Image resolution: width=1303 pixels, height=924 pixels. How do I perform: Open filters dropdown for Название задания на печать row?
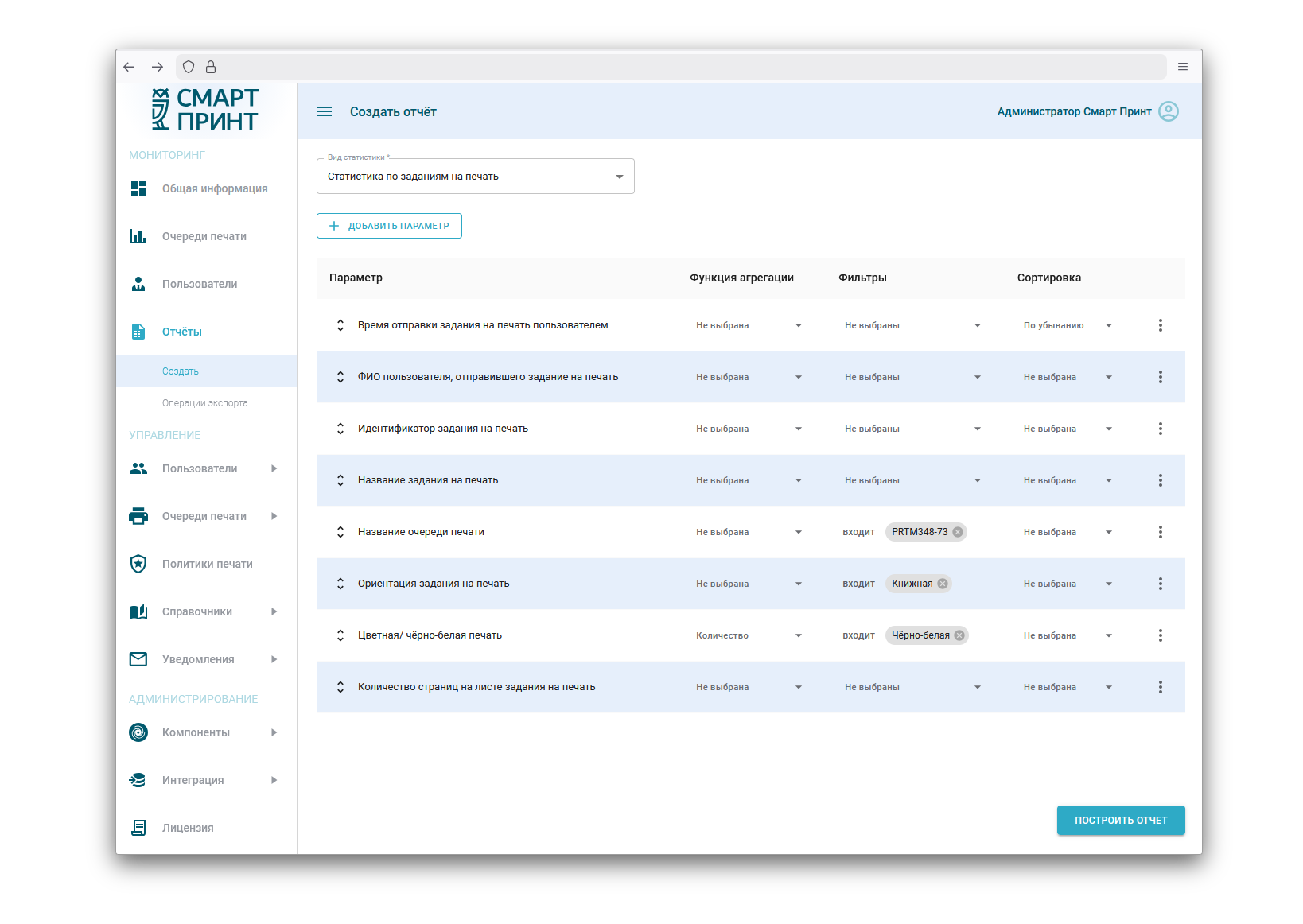[x=912, y=480]
